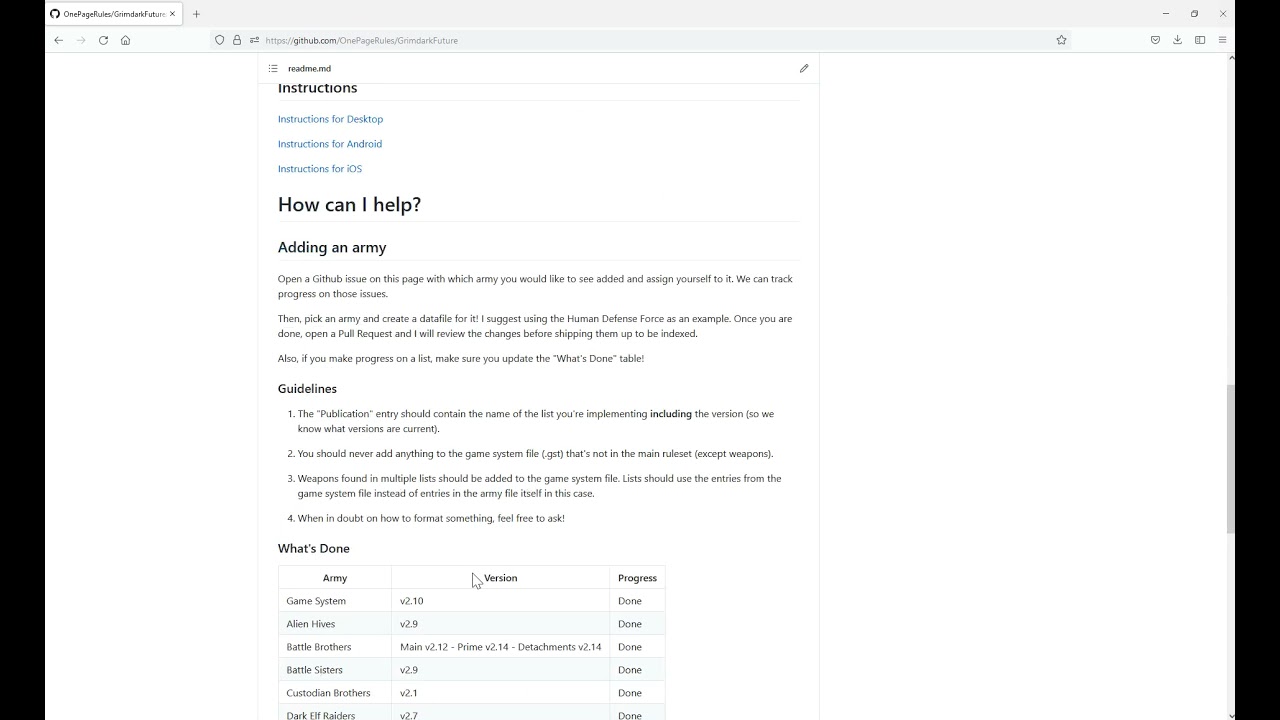Open the Instructions for Desktop link
This screenshot has width=1280, height=720.
click(330, 119)
